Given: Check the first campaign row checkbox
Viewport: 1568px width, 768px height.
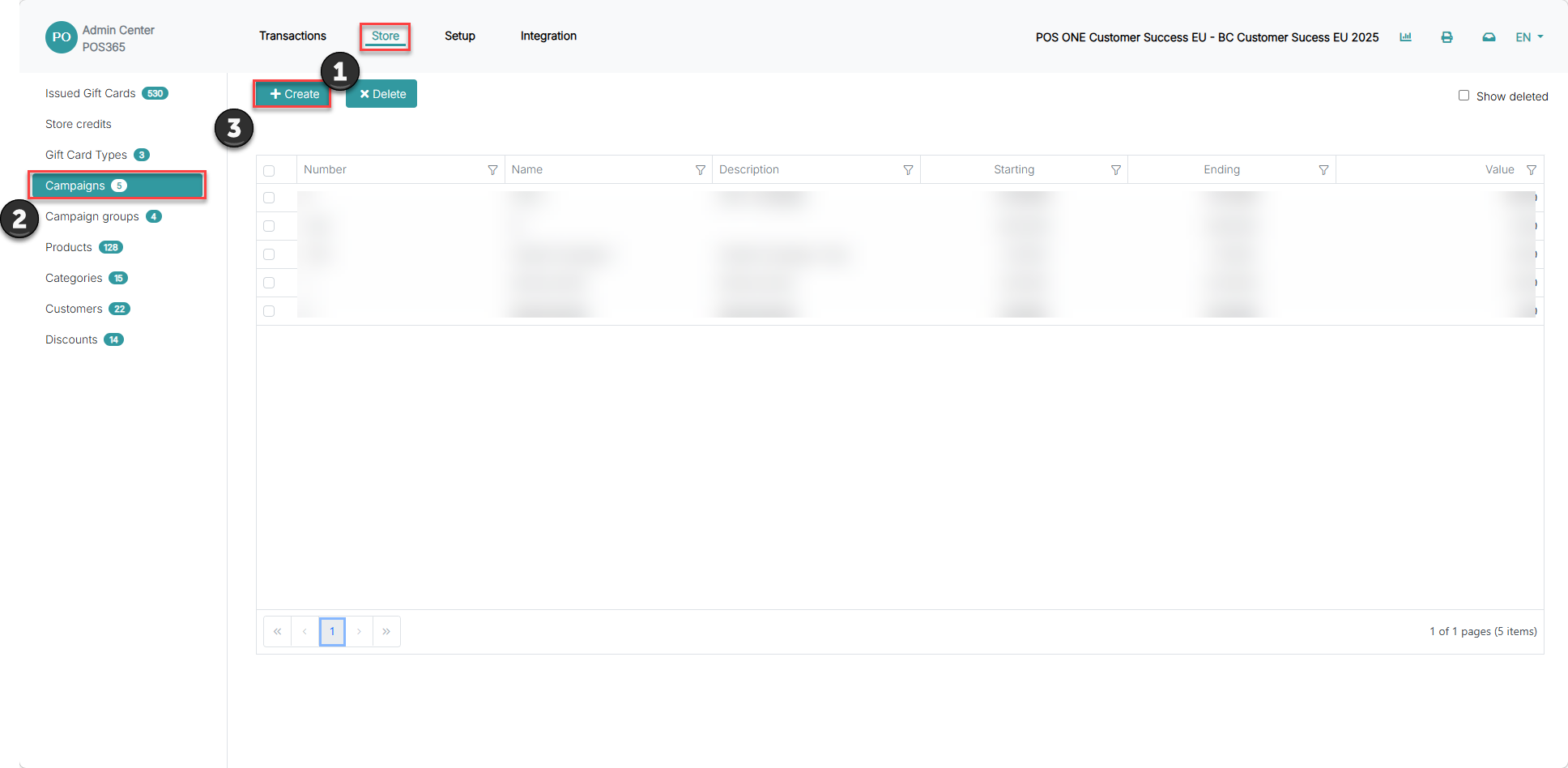Looking at the screenshot, I should [x=269, y=198].
